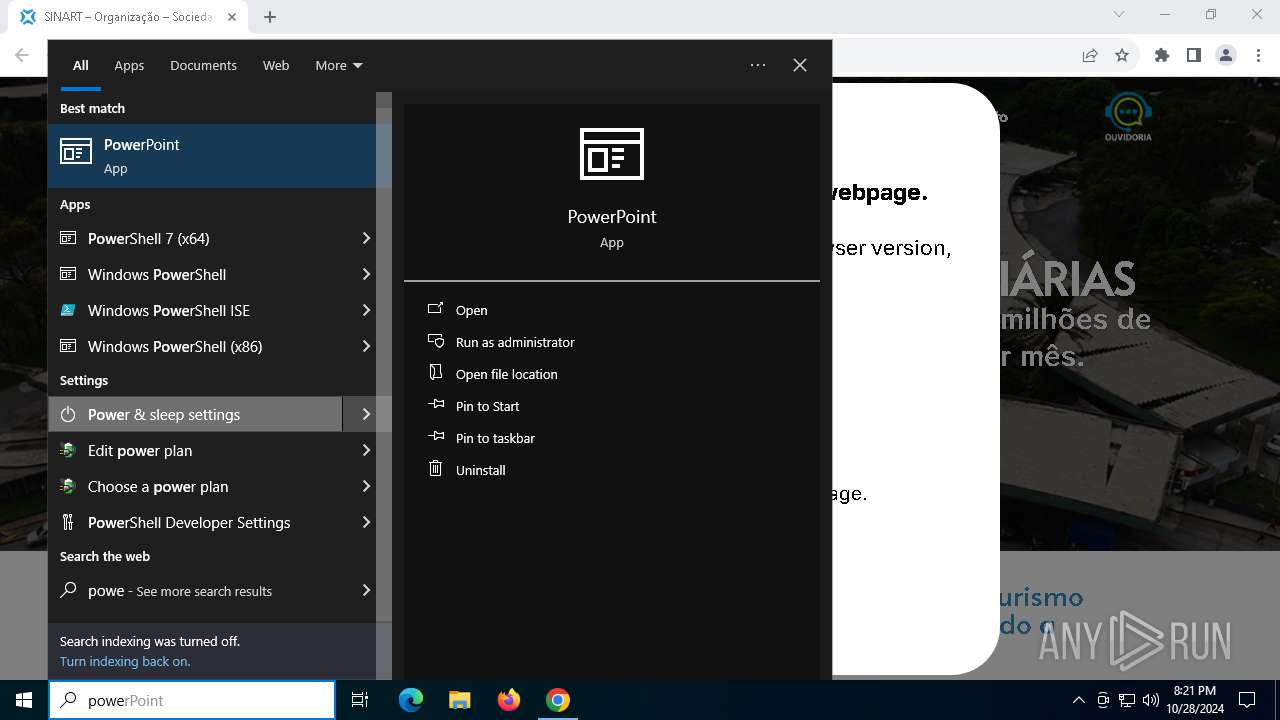Click the taskbar search input box
The height and width of the screenshot is (720, 1280).
coord(192,700)
